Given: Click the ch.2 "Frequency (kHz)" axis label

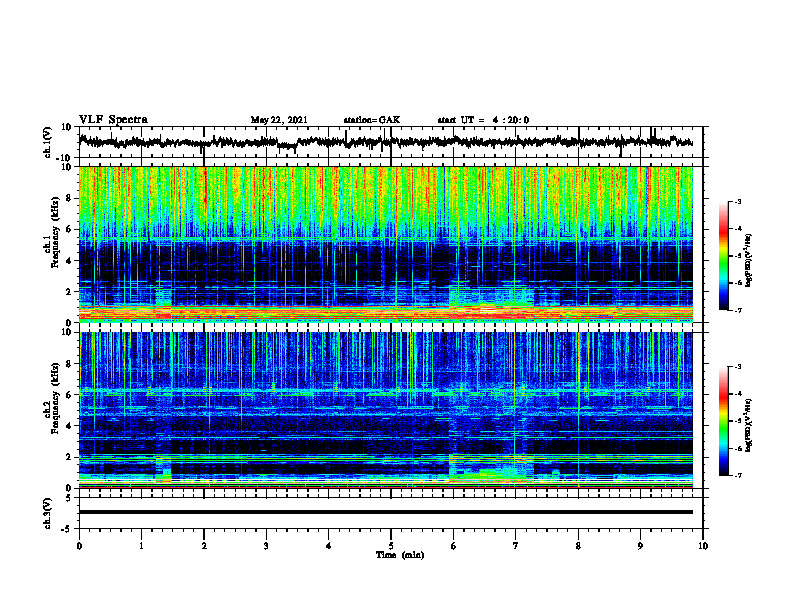Looking at the screenshot, I should click(55, 398).
